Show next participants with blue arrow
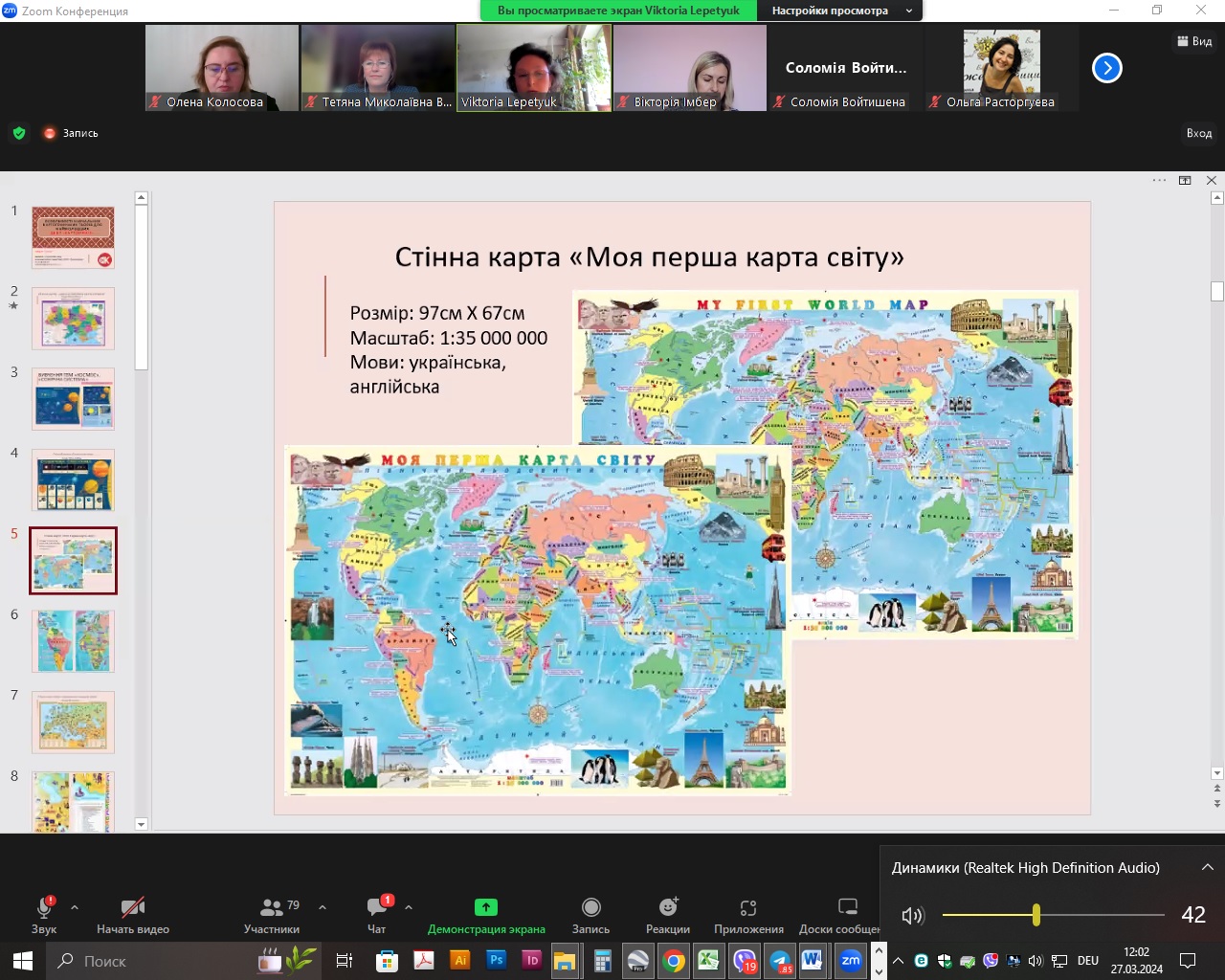1225x980 pixels. [x=1106, y=68]
